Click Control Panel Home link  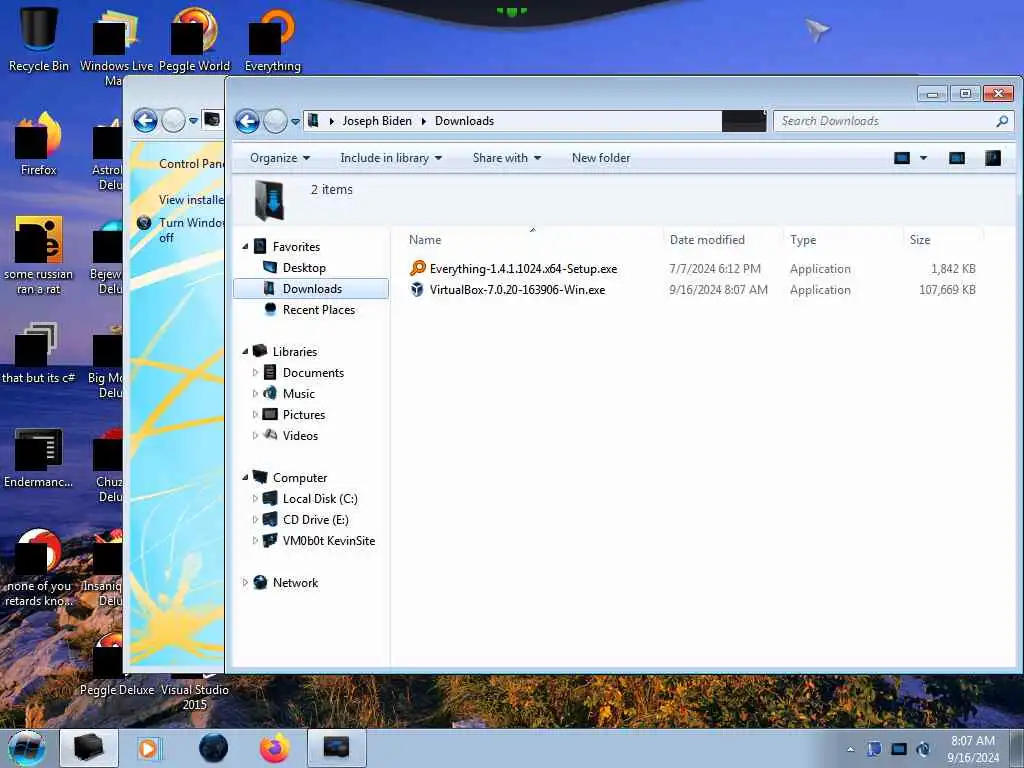(191, 163)
